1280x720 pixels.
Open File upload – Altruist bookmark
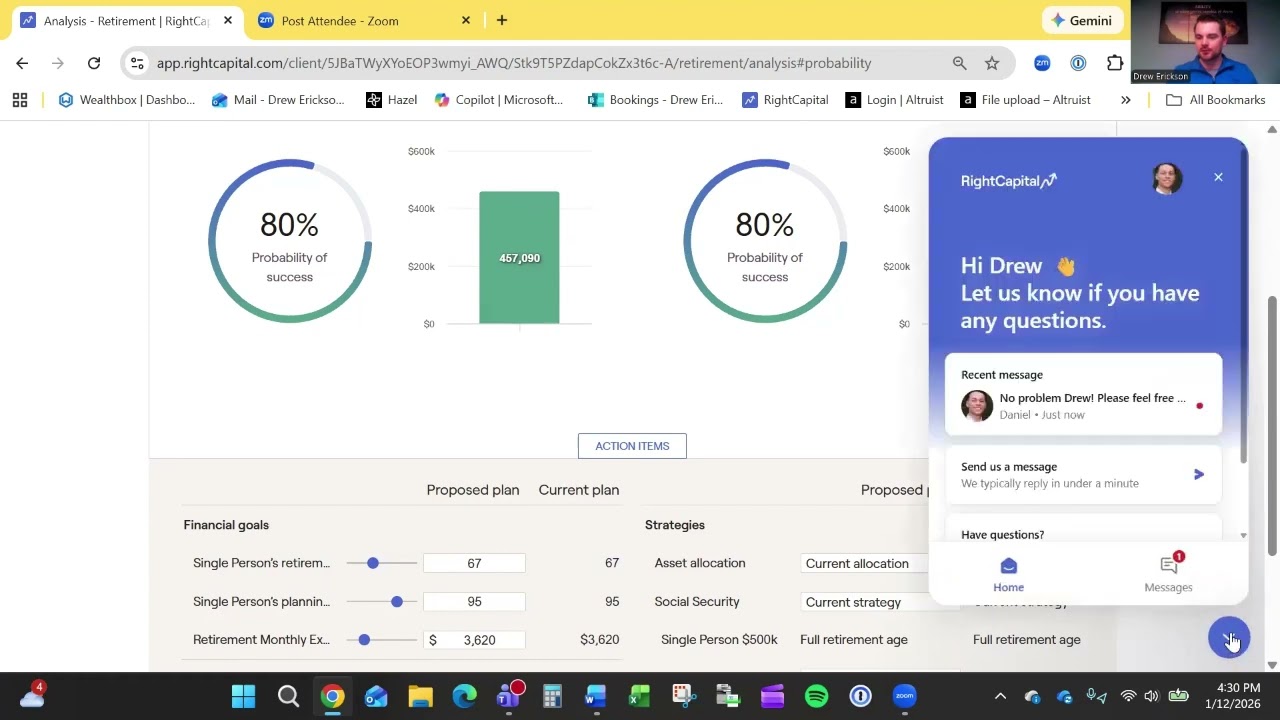(x=1025, y=100)
